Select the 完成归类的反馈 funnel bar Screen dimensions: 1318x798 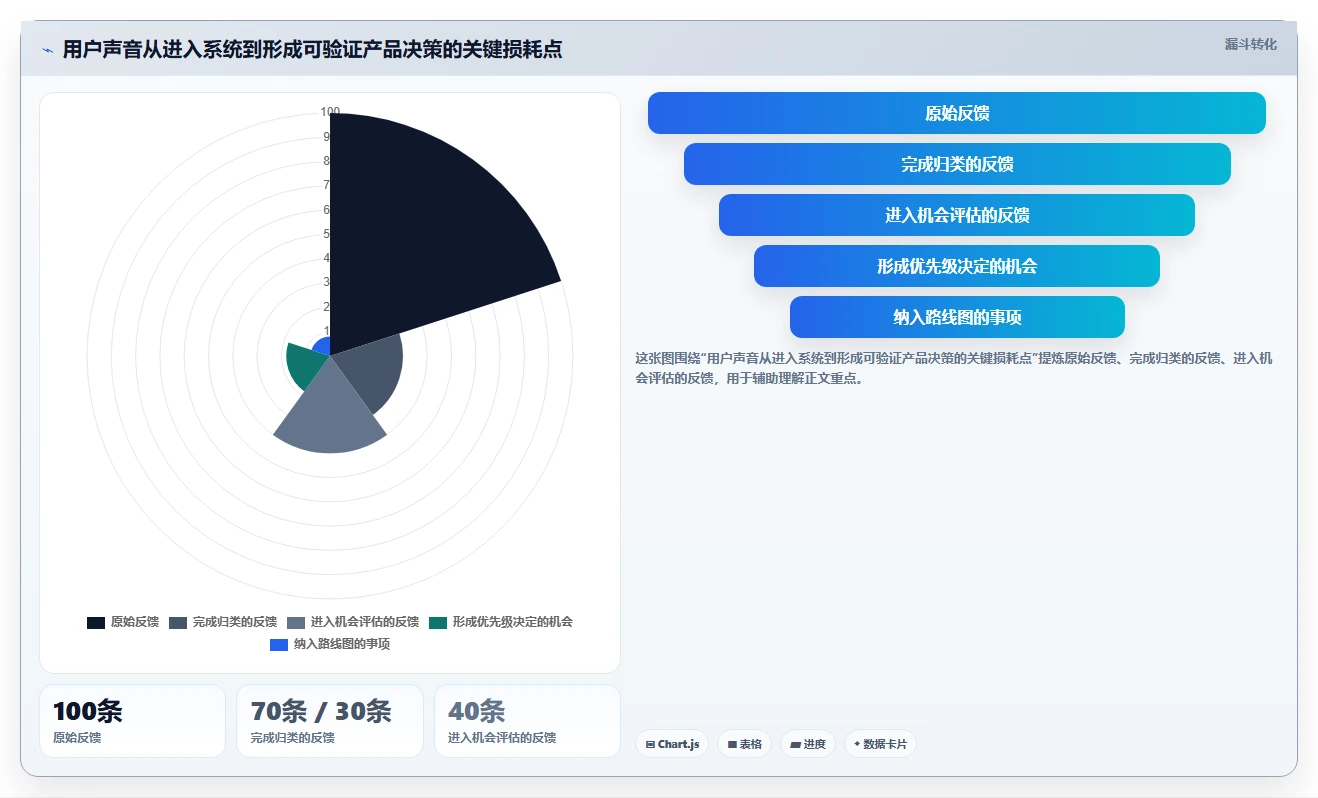[x=957, y=164]
